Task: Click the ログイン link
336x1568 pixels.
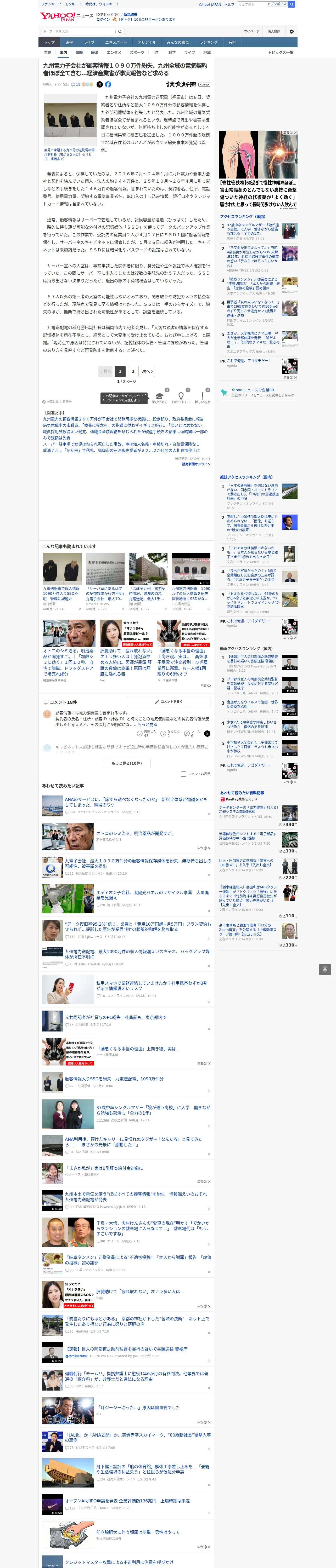Action: (103, 20)
